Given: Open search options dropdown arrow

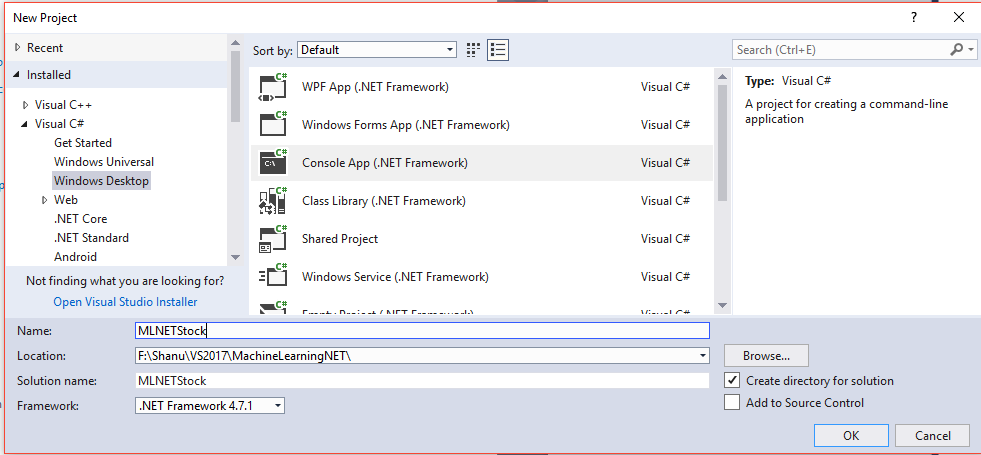Looking at the screenshot, I should coord(971,49).
